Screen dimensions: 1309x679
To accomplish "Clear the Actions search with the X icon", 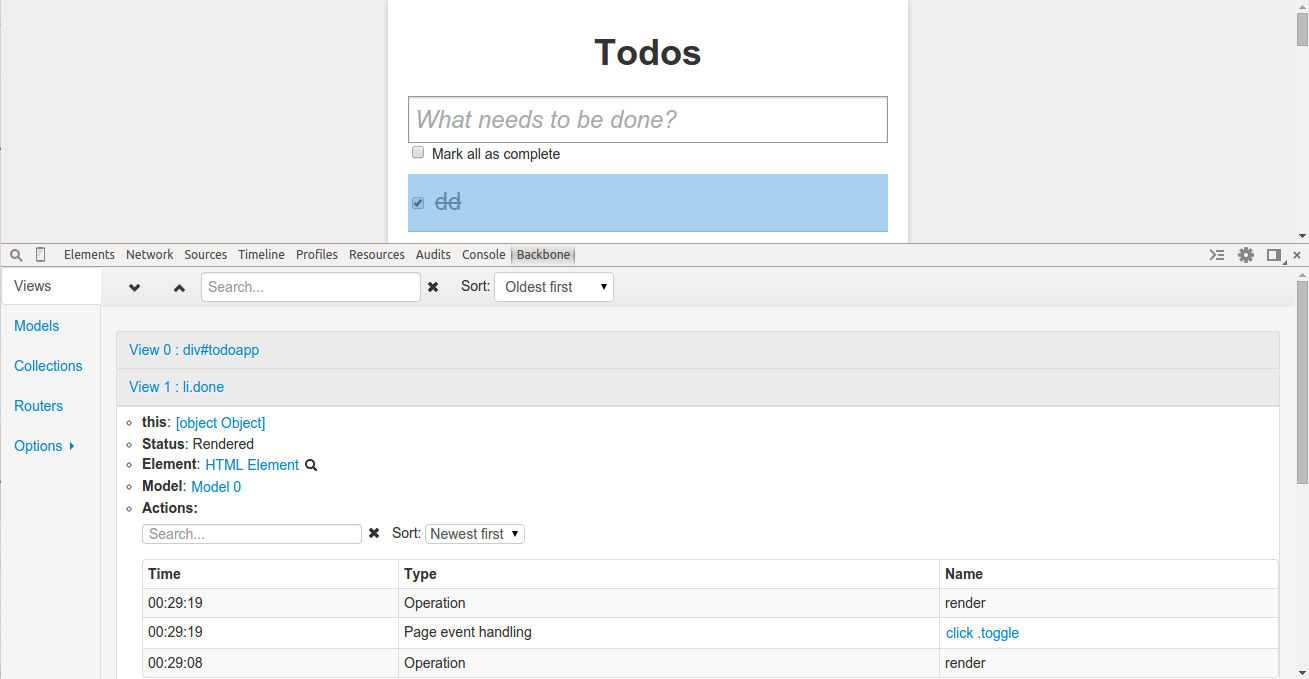I will click(374, 533).
